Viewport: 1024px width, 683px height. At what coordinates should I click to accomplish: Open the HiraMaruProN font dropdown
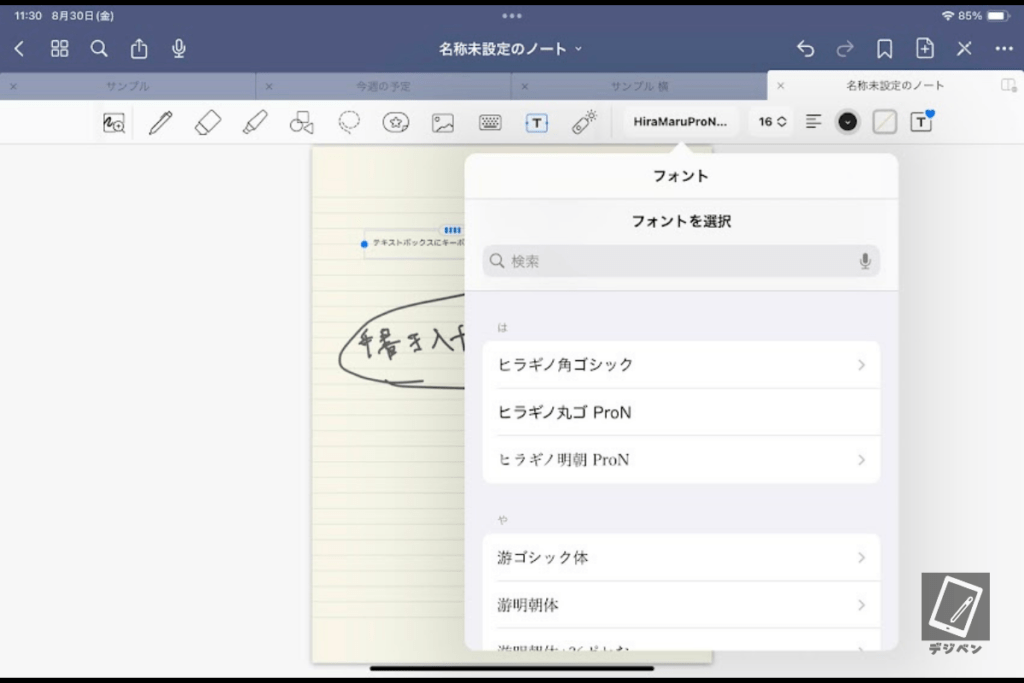pyautogui.click(x=680, y=122)
